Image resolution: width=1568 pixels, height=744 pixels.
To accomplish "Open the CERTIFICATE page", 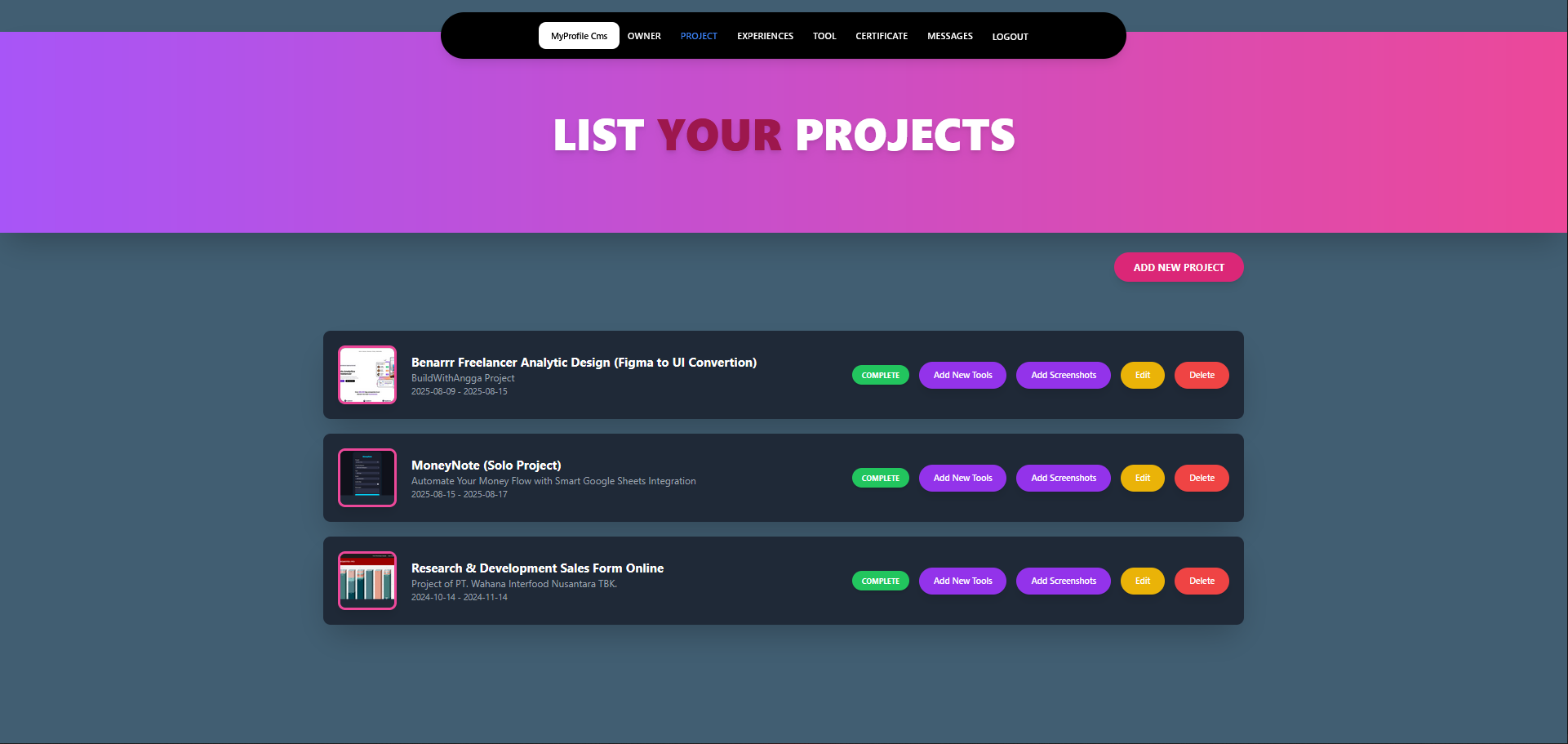I will pyautogui.click(x=882, y=36).
